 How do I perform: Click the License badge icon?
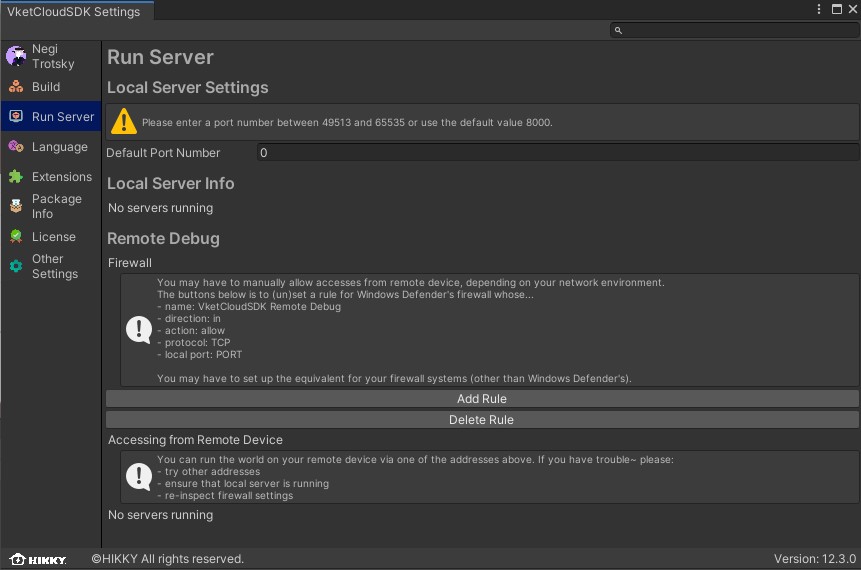point(16,236)
